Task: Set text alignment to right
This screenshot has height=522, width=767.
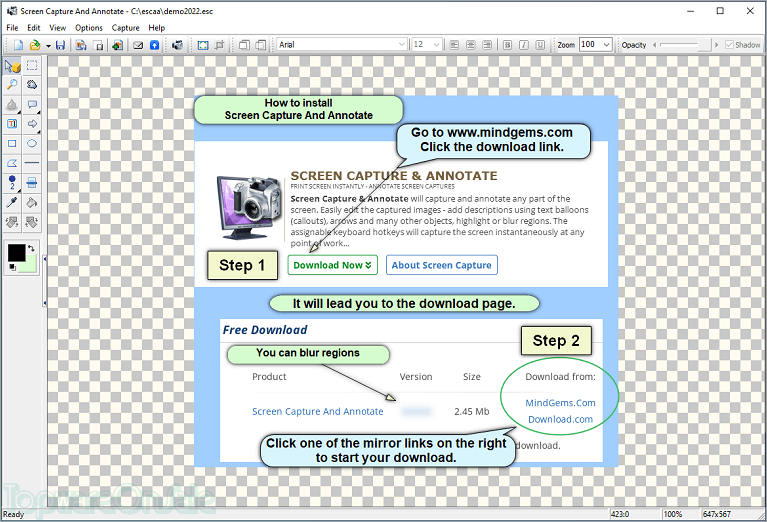Action: point(487,45)
